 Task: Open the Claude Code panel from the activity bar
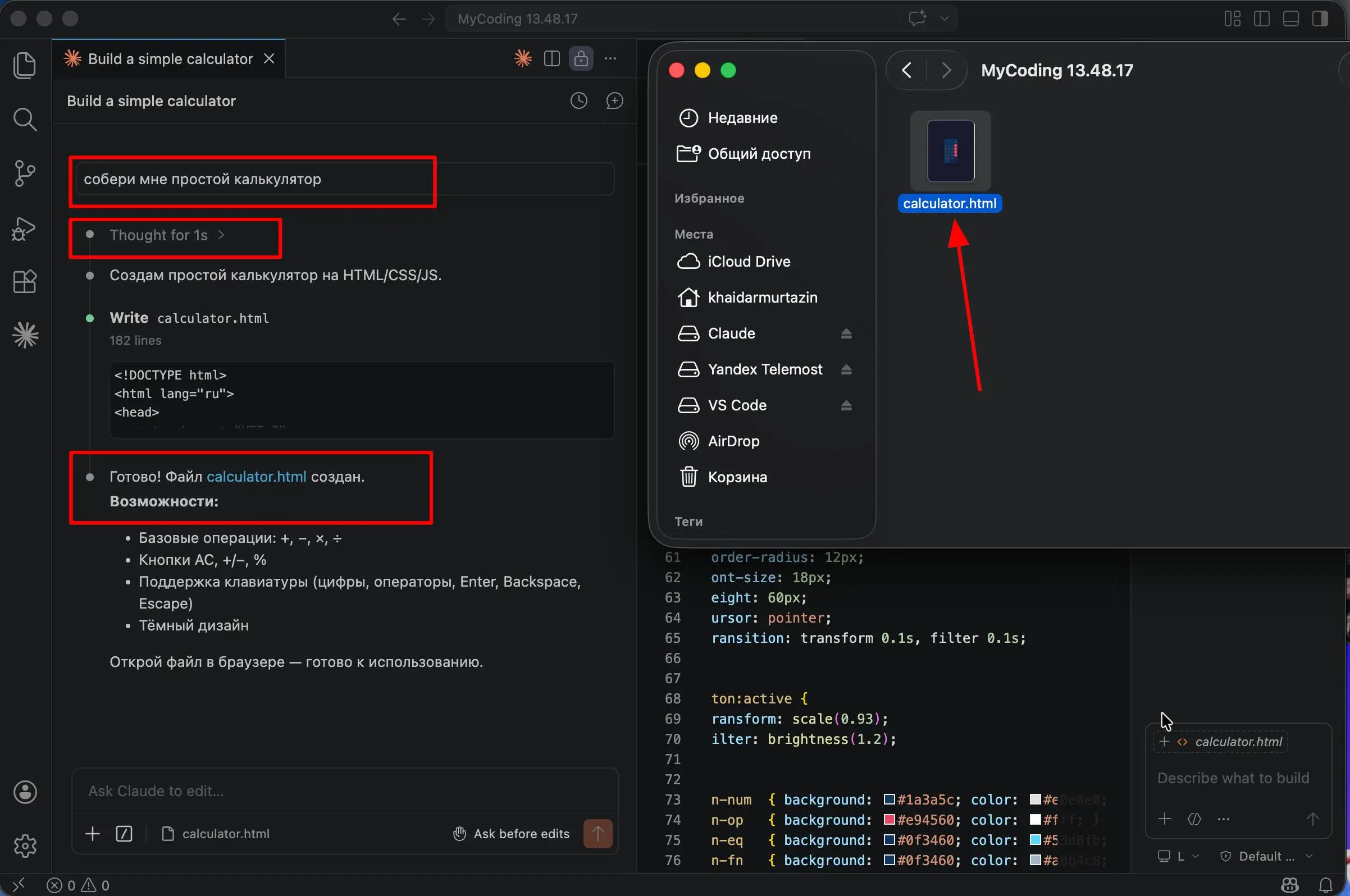click(x=25, y=335)
